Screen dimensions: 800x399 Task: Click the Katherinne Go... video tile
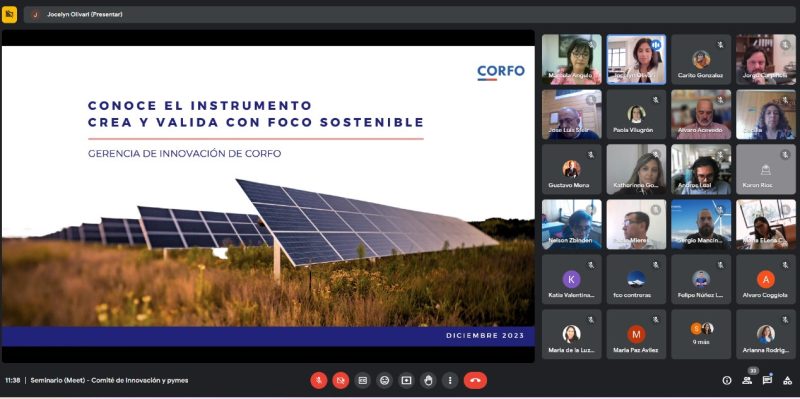pos(636,169)
